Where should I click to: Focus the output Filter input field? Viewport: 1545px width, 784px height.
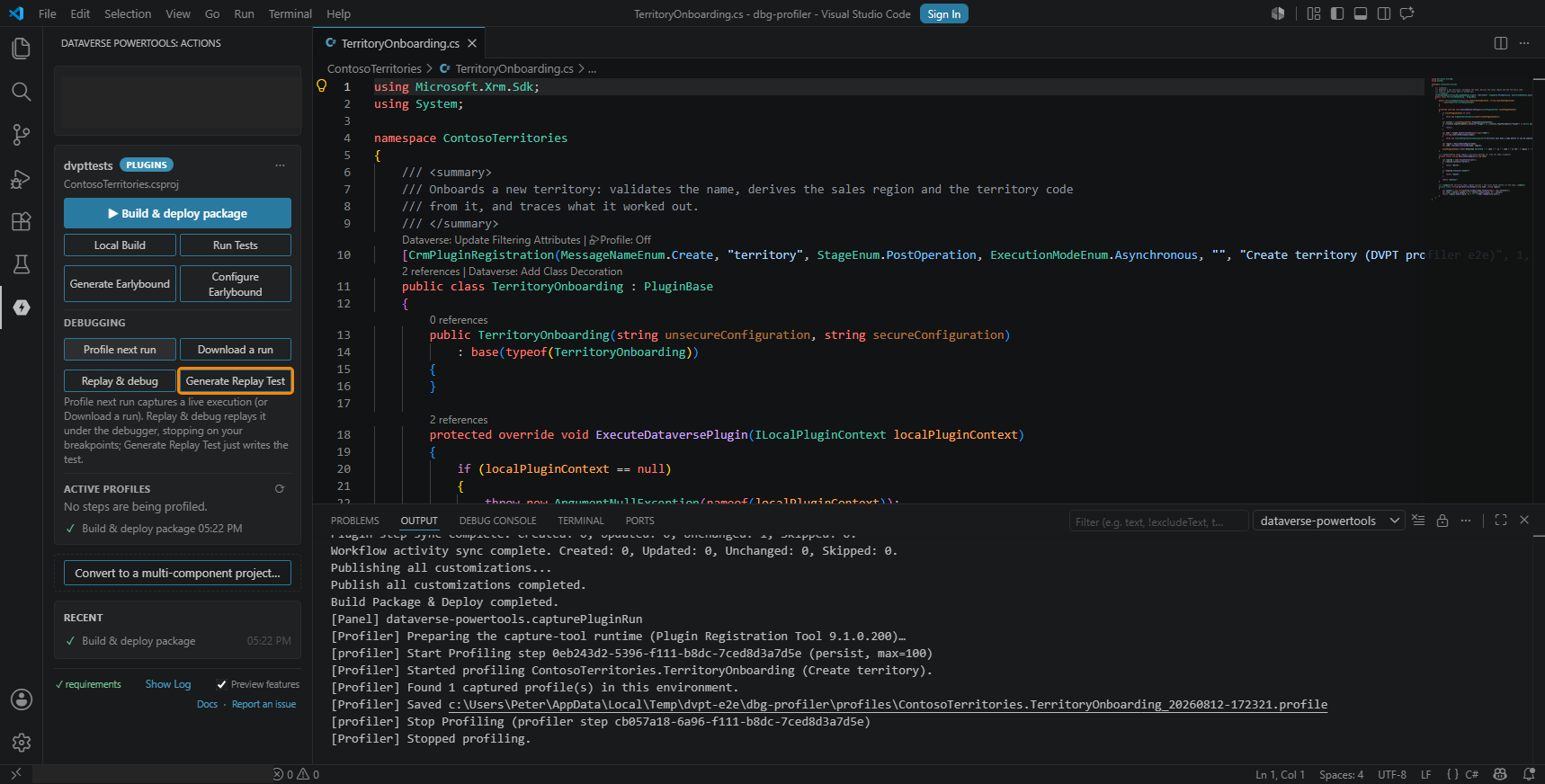click(x=1159, y=521)
